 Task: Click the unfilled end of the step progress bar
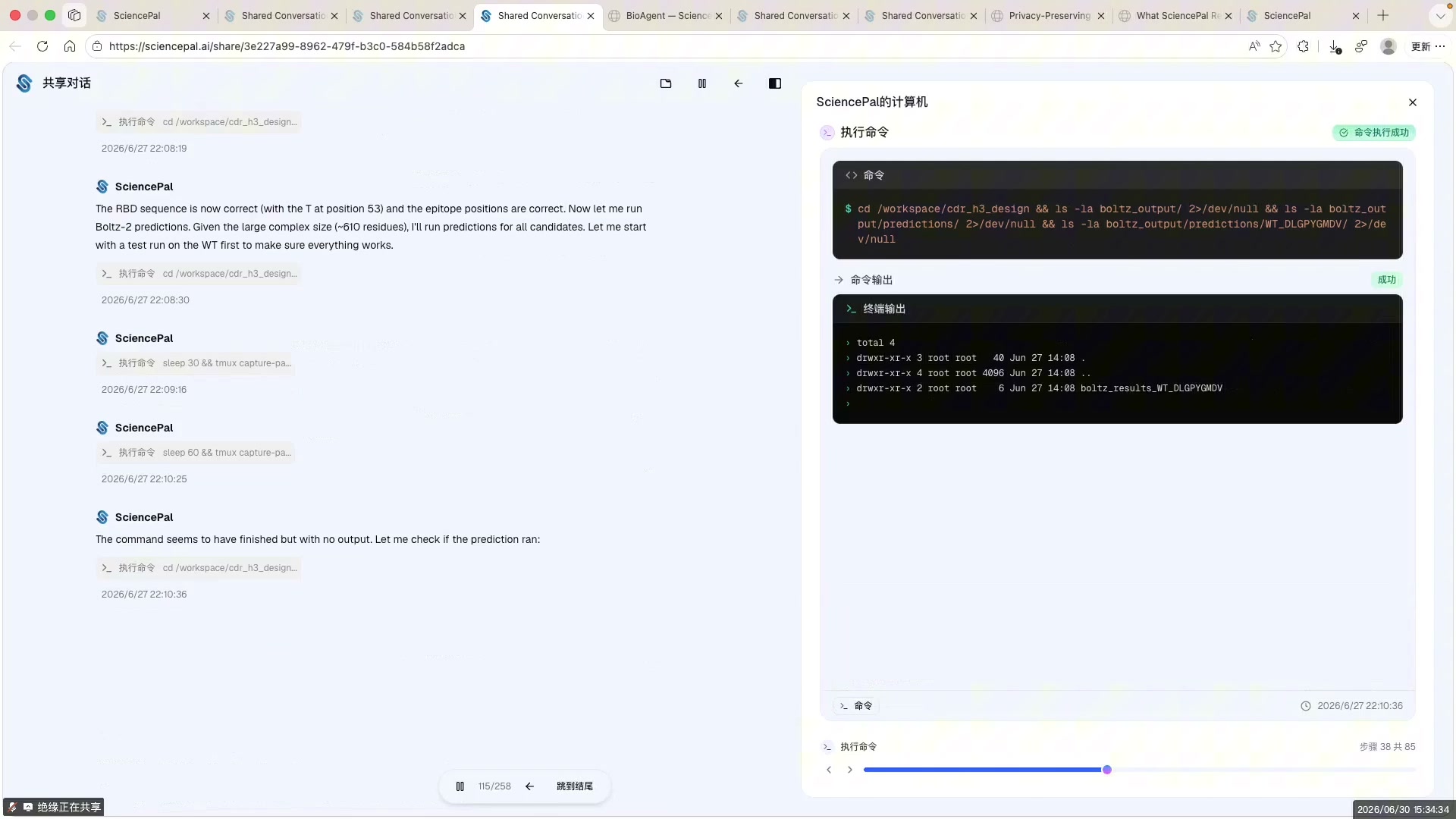(x=1412, y=770)
